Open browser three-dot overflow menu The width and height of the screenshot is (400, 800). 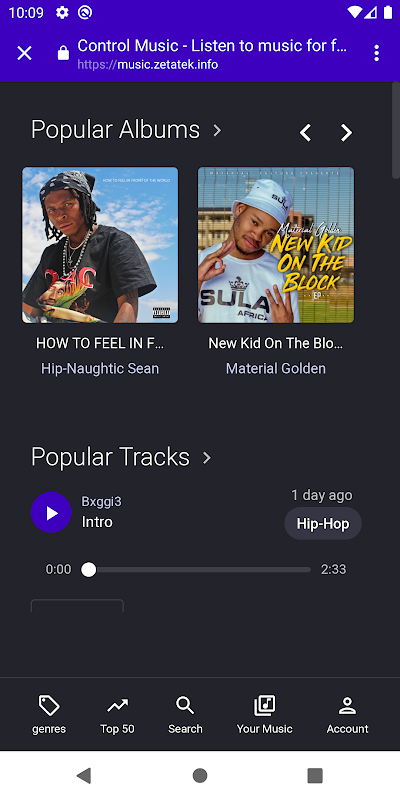click(377, 53)
